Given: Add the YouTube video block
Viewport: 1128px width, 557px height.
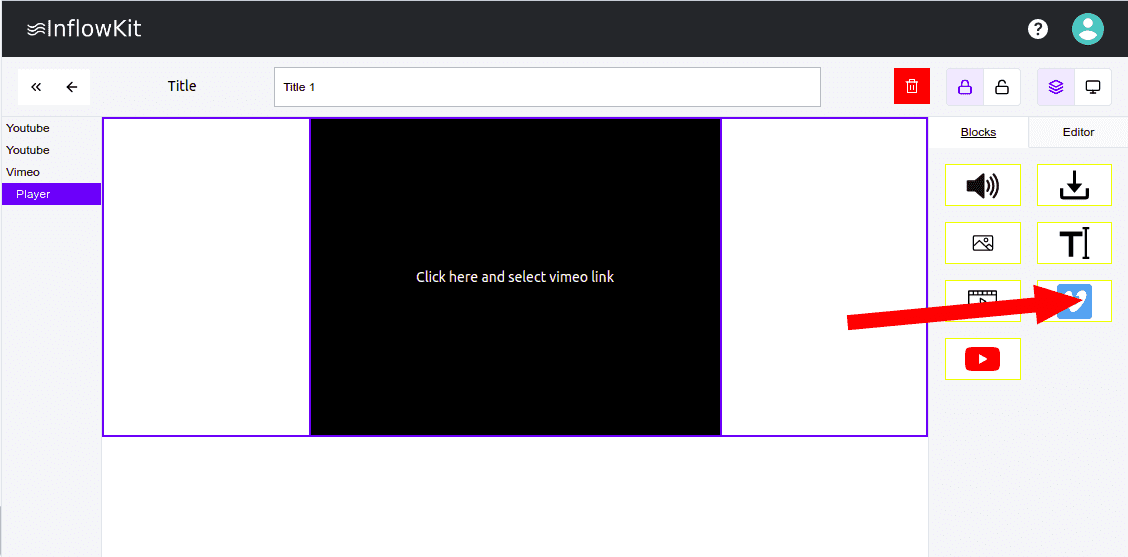Looking at the screenshot, I should (x=982, y=359).
